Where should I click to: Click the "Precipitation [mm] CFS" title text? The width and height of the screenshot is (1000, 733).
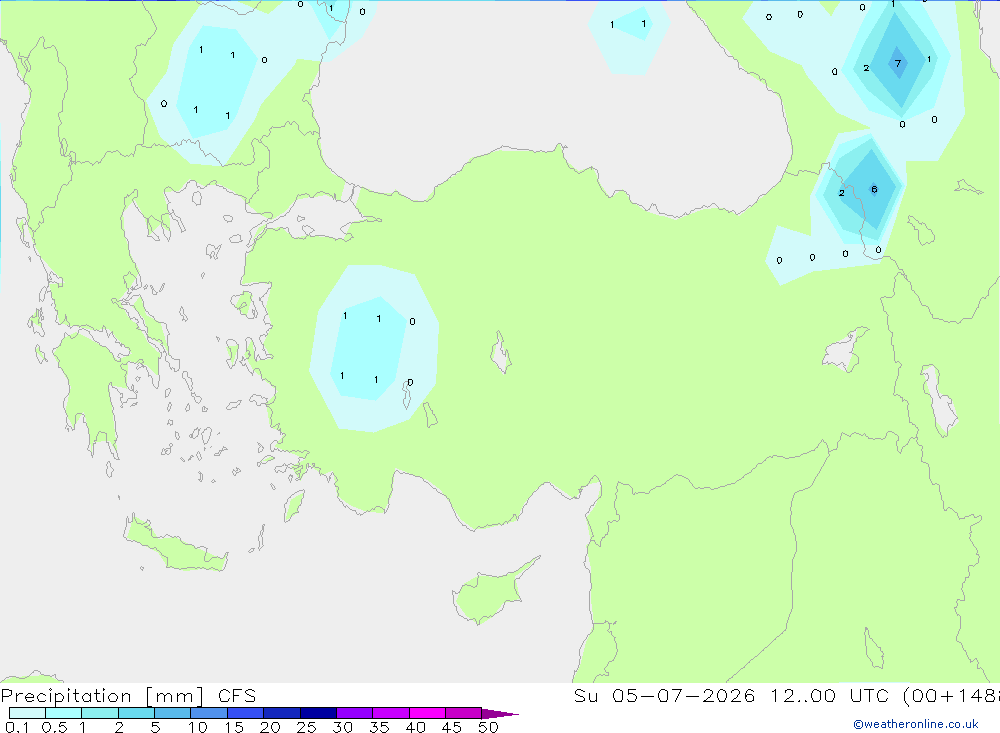click(x=128, y=696)
